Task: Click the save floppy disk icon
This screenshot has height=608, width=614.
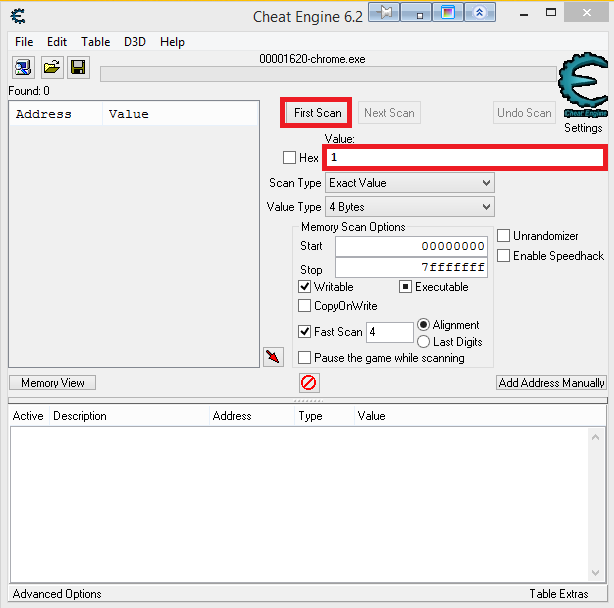Action: click(78, 67)
